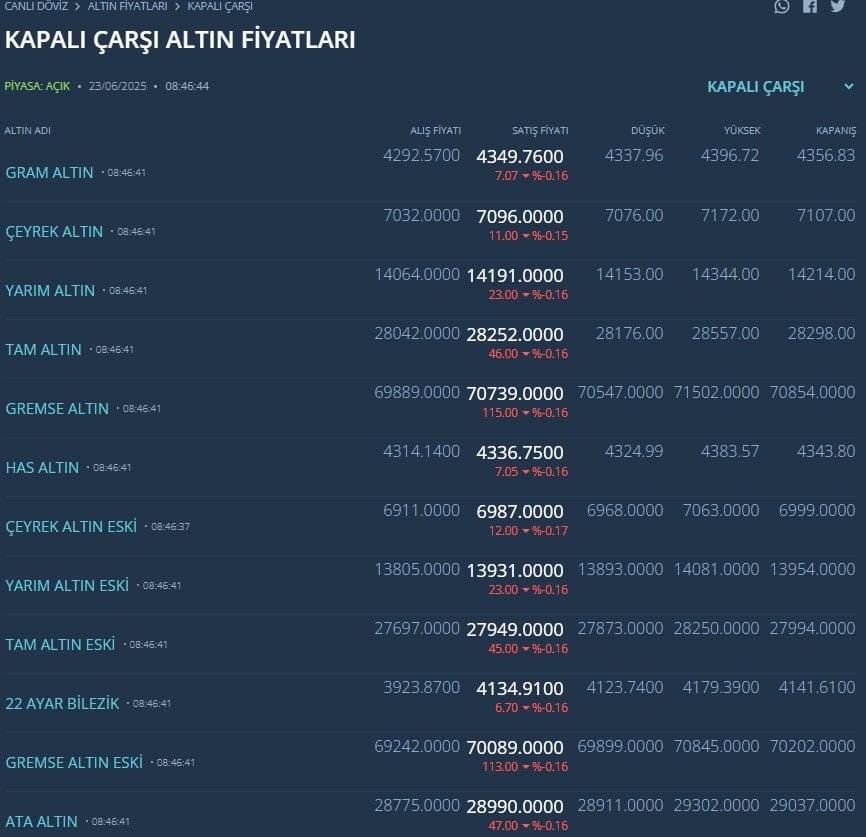The width and height of the screenshot is (866, 837).
Task: Open YARIM ALTIN ESKİ details
Action: coord(67,586)
